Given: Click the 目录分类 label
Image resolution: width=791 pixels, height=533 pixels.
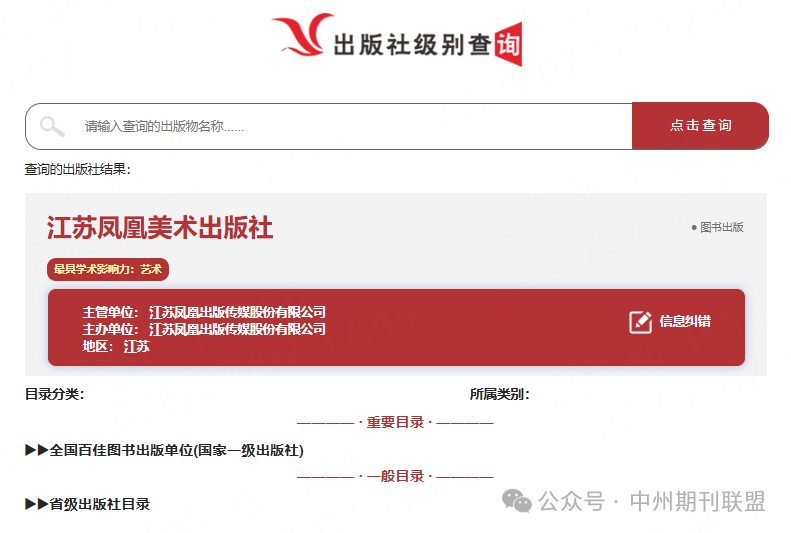Looking at the screenshot, I should 54,394.
